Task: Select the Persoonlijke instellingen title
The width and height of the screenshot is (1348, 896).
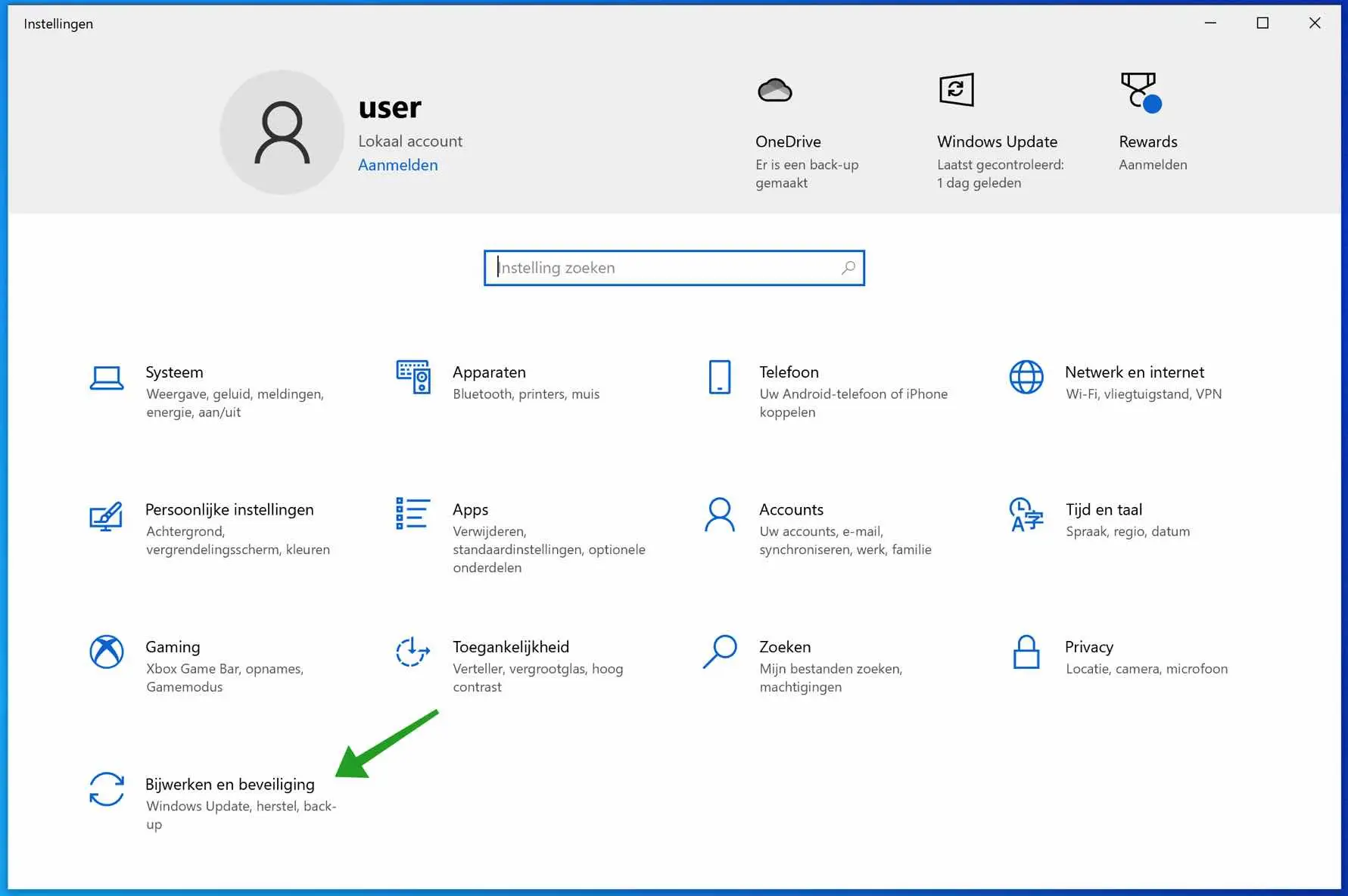Action: (x=229, y=510)
